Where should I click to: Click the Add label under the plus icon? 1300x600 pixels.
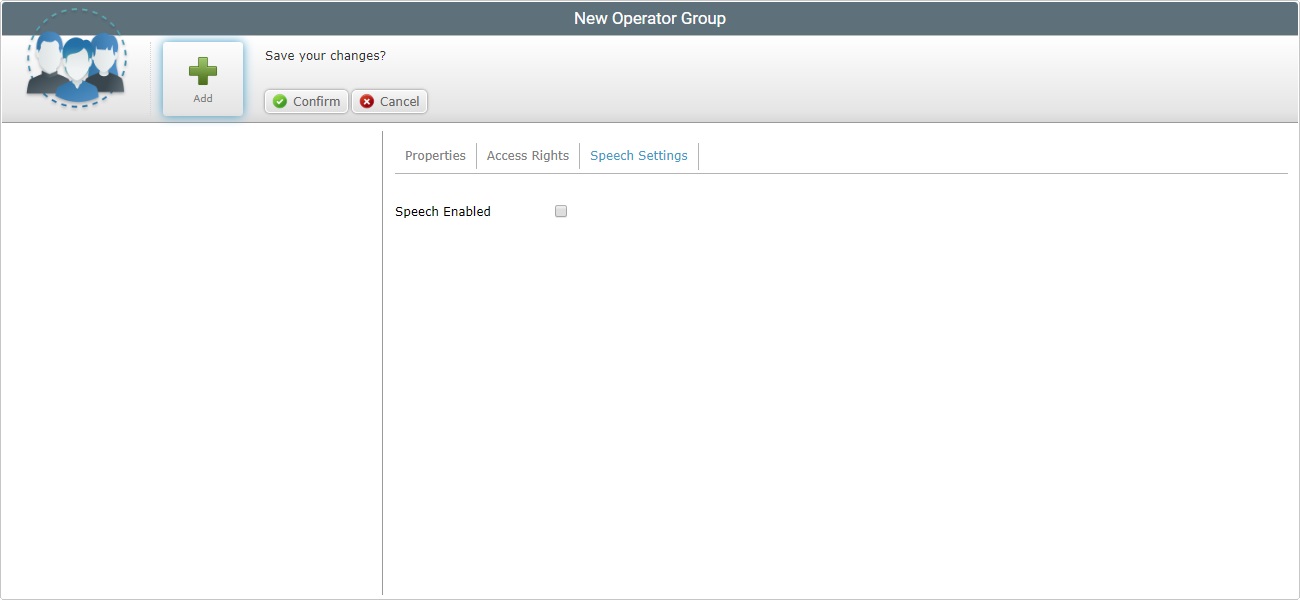(x=202, y=98)
